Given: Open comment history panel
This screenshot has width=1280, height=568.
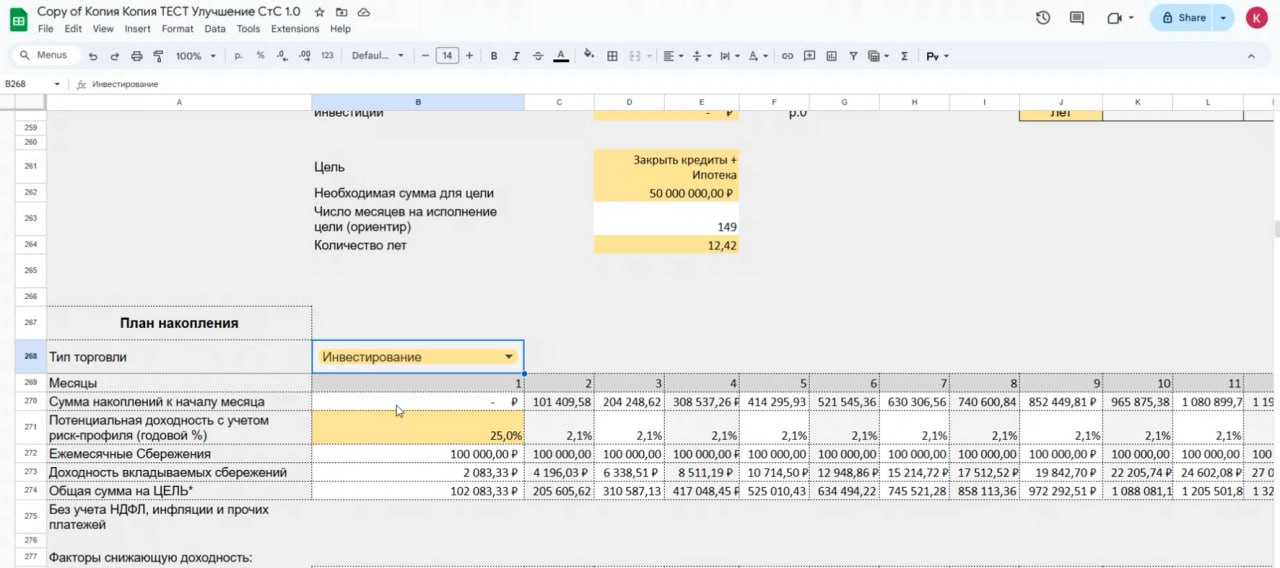Looking at the screenshot, I should tap(1077, 18).
